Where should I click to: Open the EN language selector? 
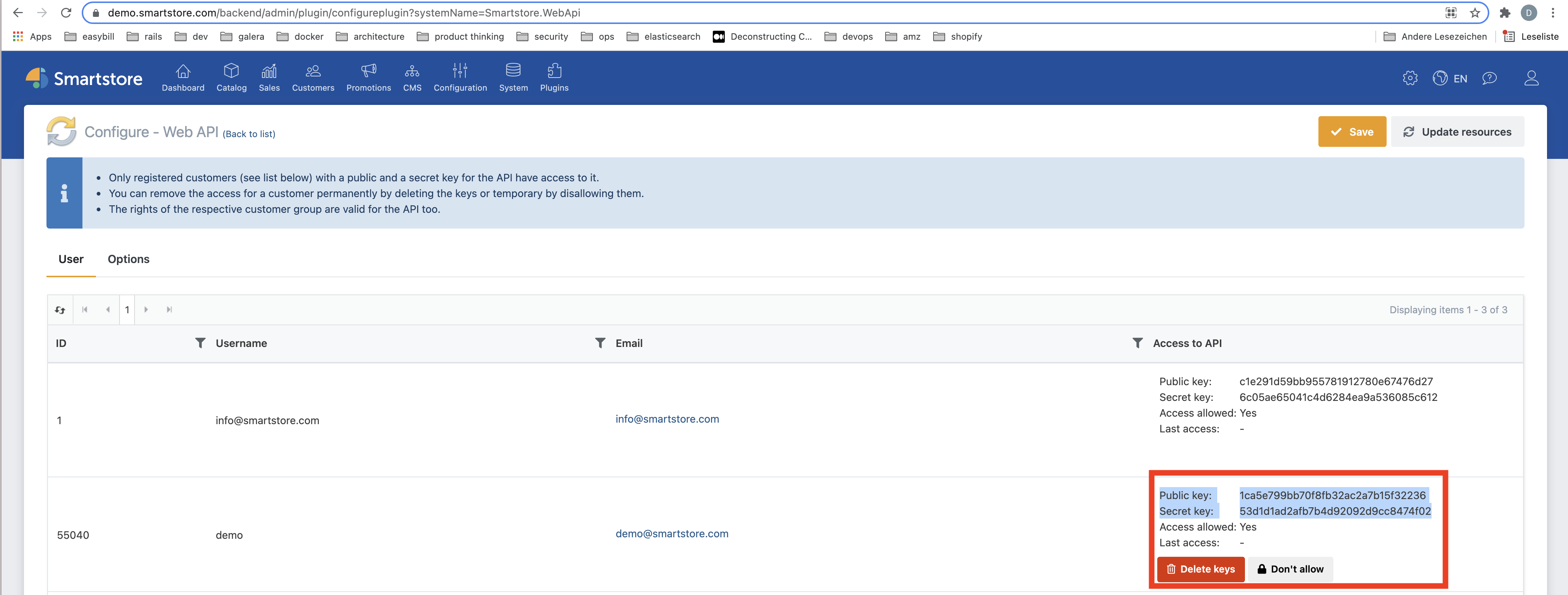1449,78
